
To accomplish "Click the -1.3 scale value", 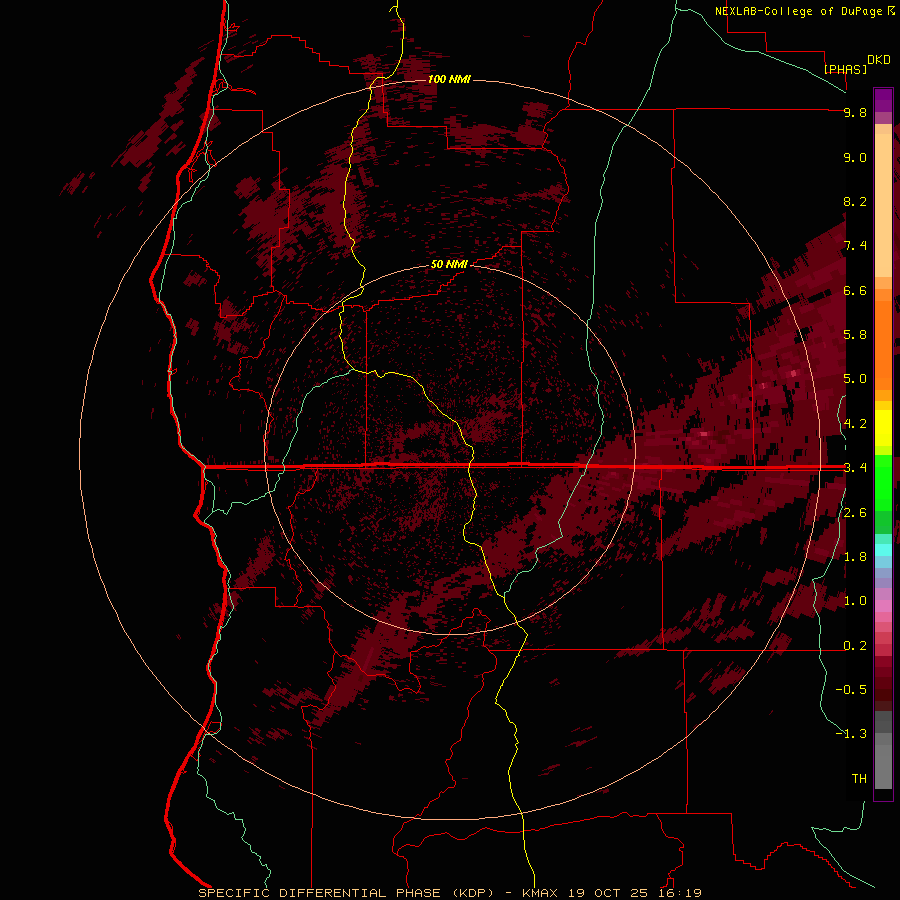I will tap(851, 734).
